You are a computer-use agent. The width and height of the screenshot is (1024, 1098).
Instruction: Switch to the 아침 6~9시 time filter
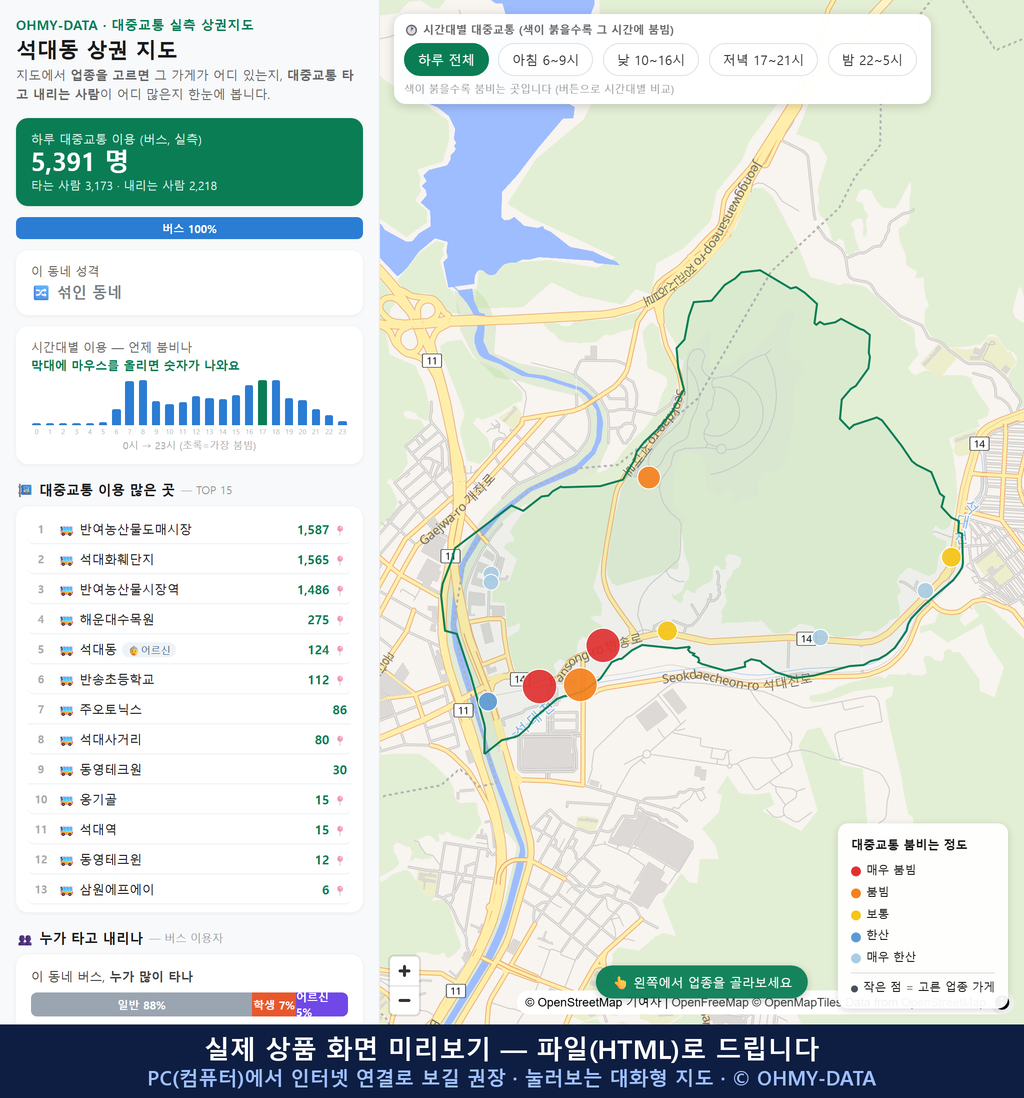click(546, 60)
